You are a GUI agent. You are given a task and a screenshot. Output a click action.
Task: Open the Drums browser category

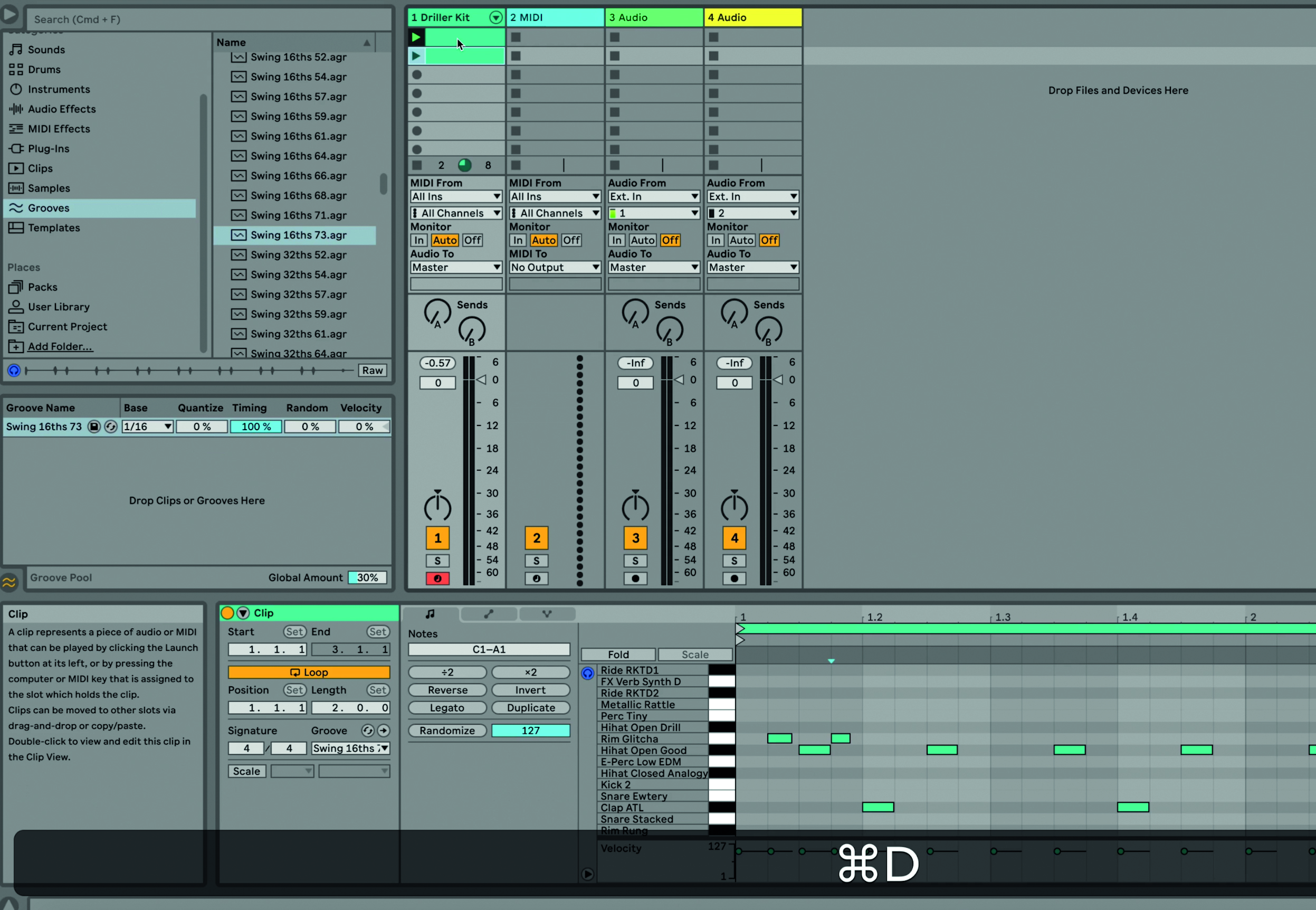44,70
